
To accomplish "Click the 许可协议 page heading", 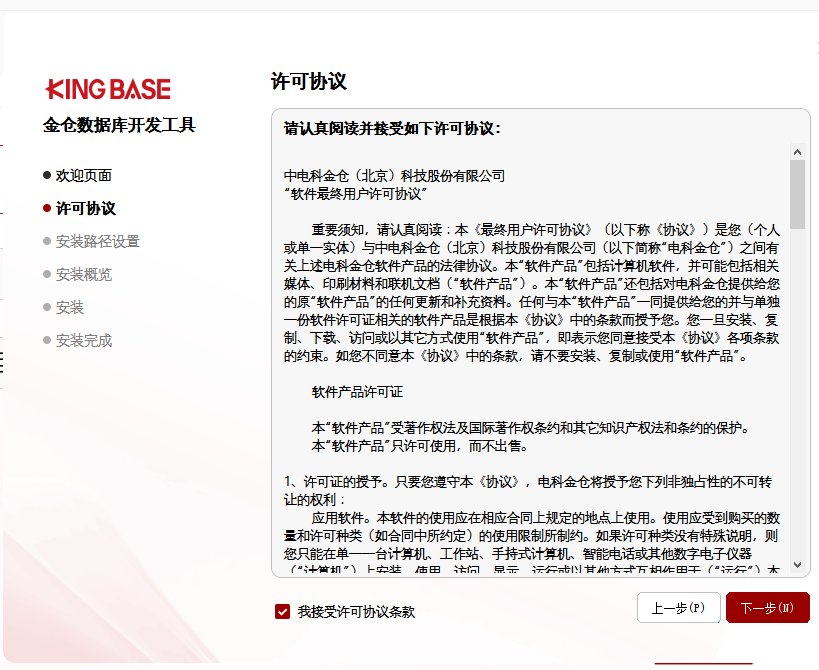I will (x=308, y=82).
